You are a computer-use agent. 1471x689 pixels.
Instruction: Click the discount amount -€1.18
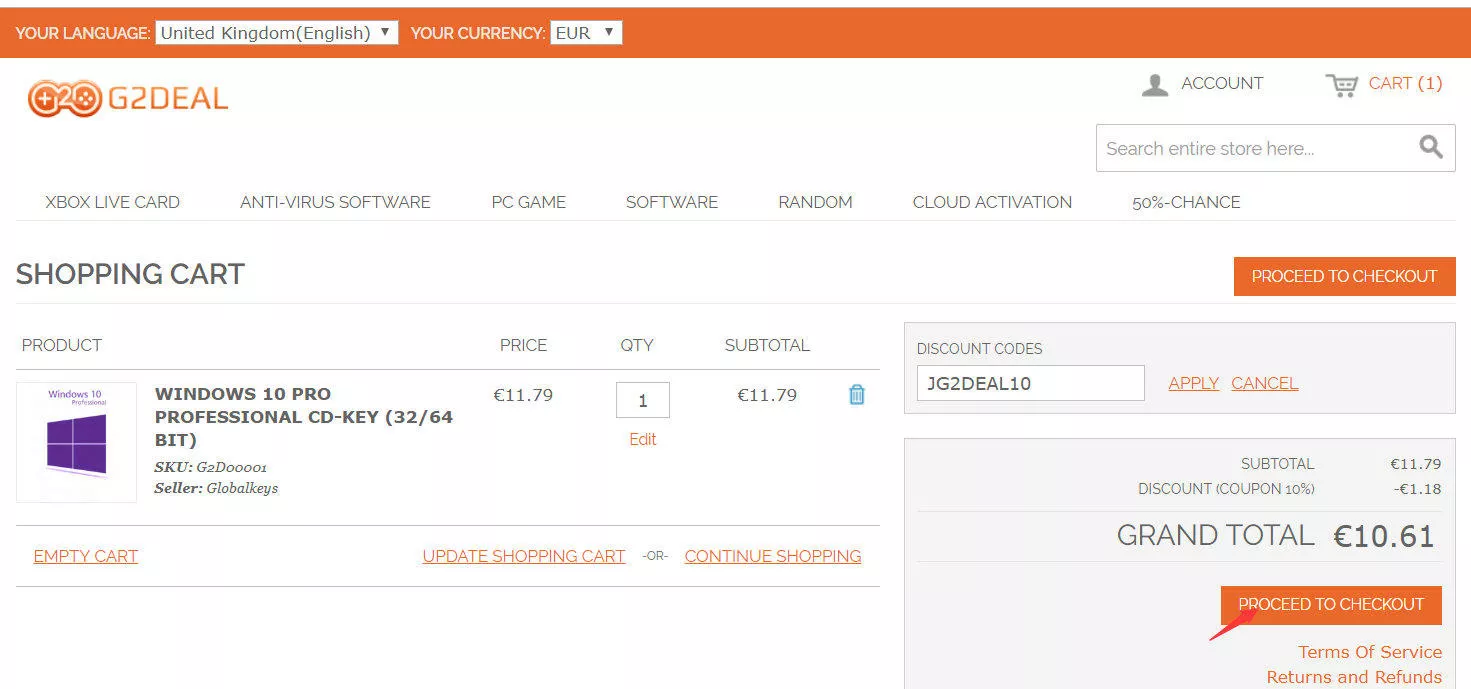(1418, 489)
